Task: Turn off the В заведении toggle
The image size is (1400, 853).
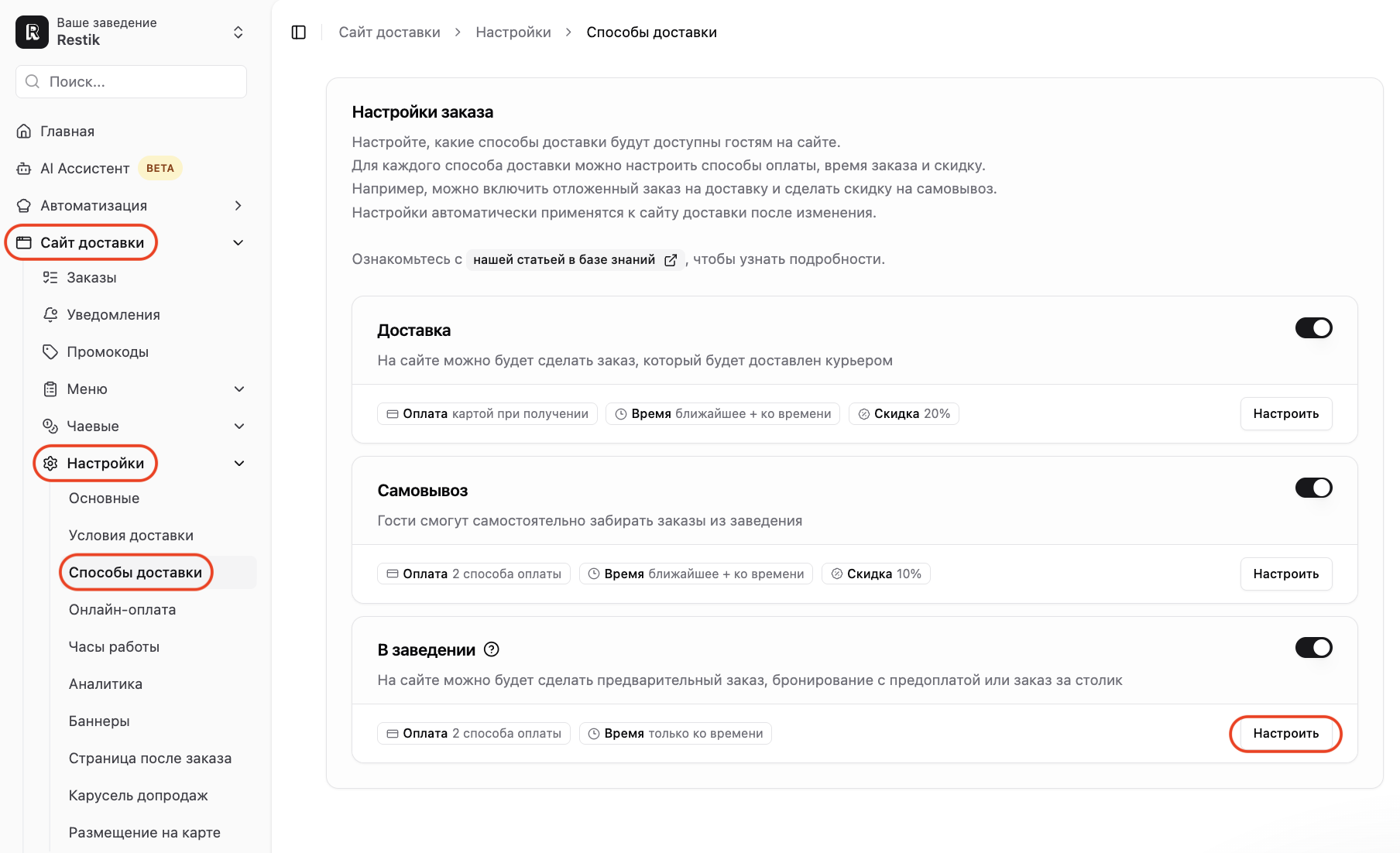Action: click(x=1313, y=648)
